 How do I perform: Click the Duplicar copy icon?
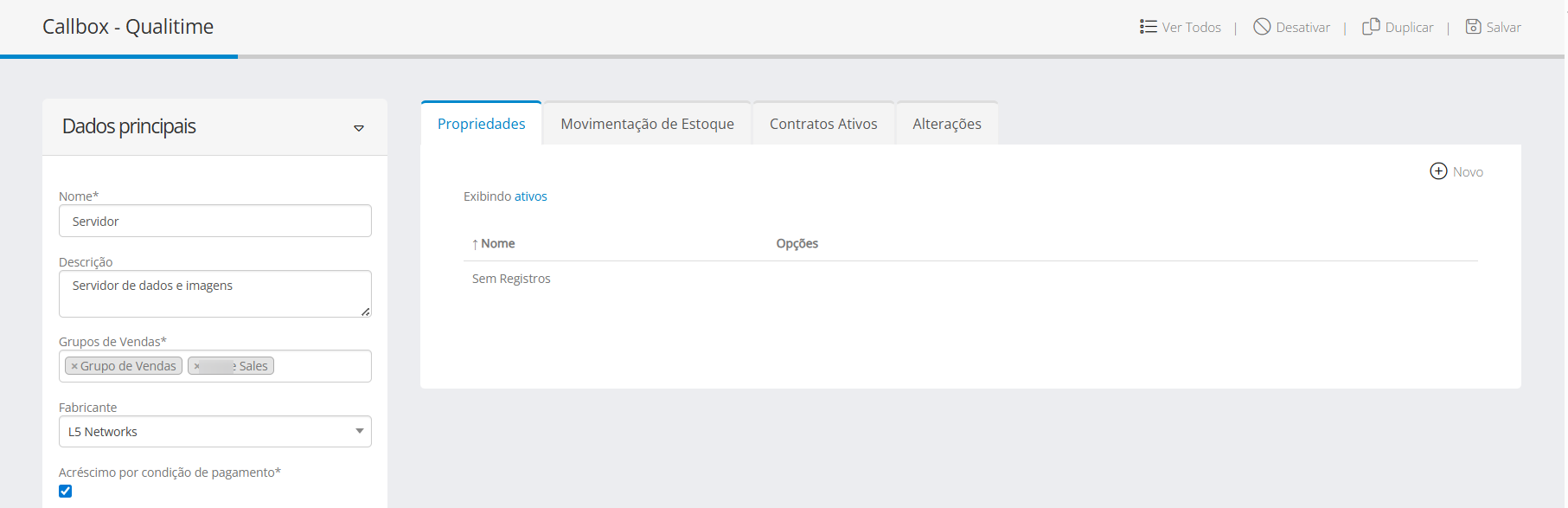click(x=1371, y=27)
